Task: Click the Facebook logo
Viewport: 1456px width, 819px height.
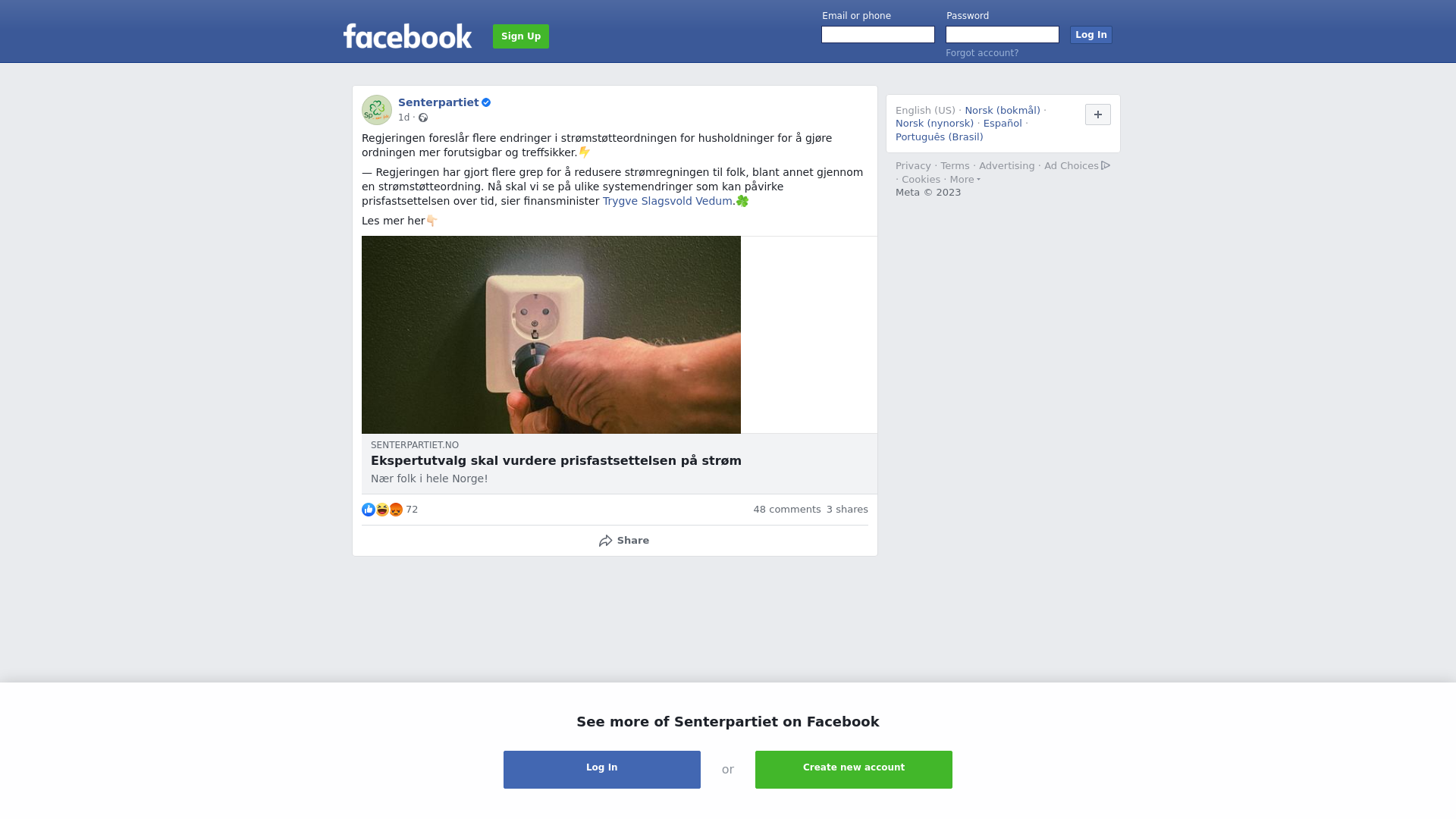Action: [x=407, y=36]
